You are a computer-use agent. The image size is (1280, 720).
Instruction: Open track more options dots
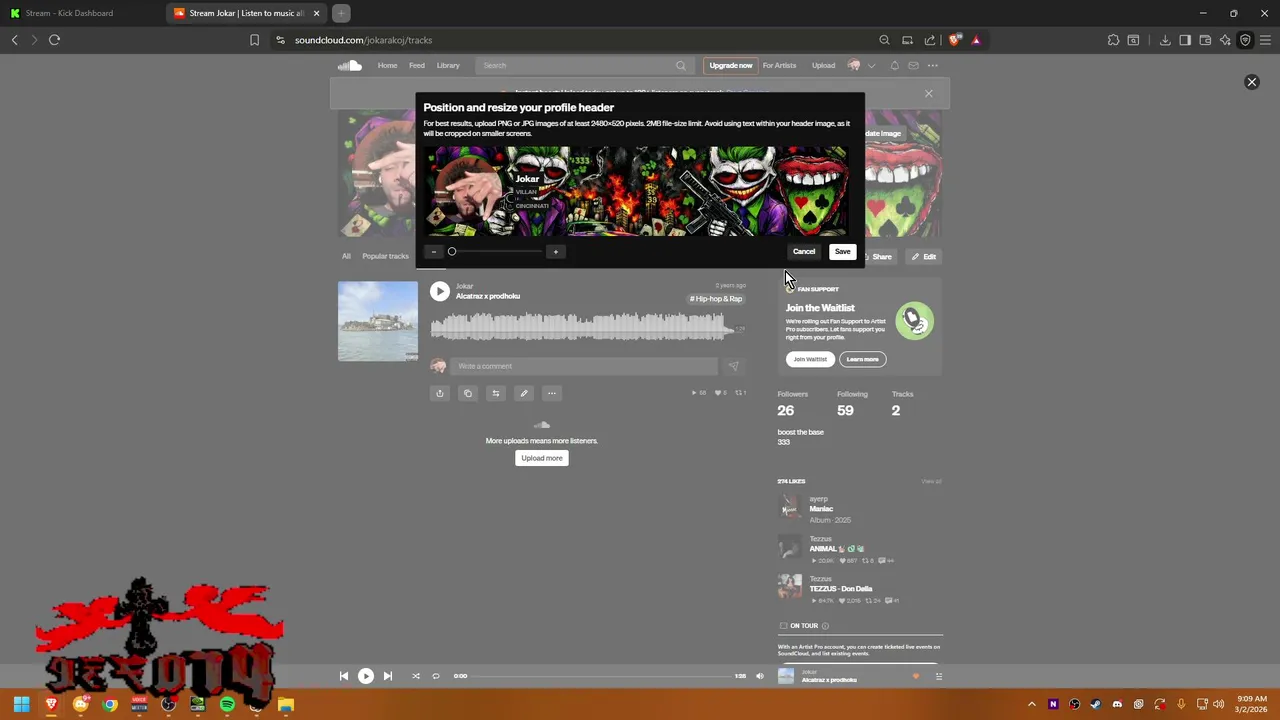(x=552, y=393)
